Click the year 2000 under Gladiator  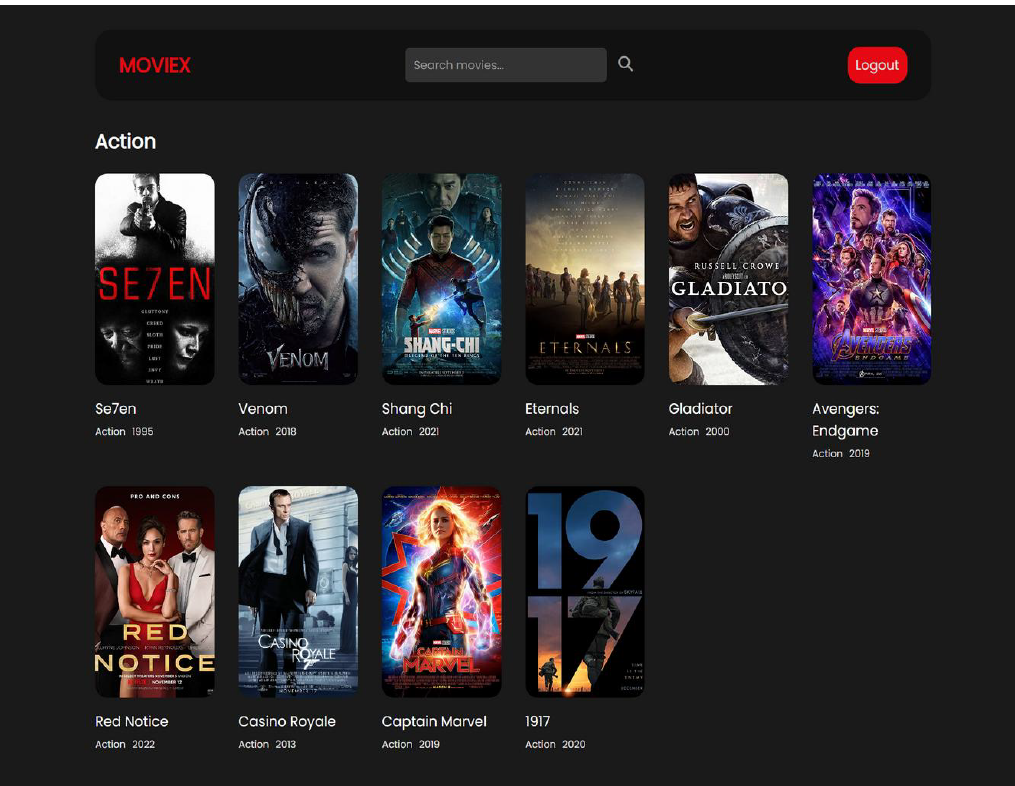pyautogui.click(x=717, y=431)
